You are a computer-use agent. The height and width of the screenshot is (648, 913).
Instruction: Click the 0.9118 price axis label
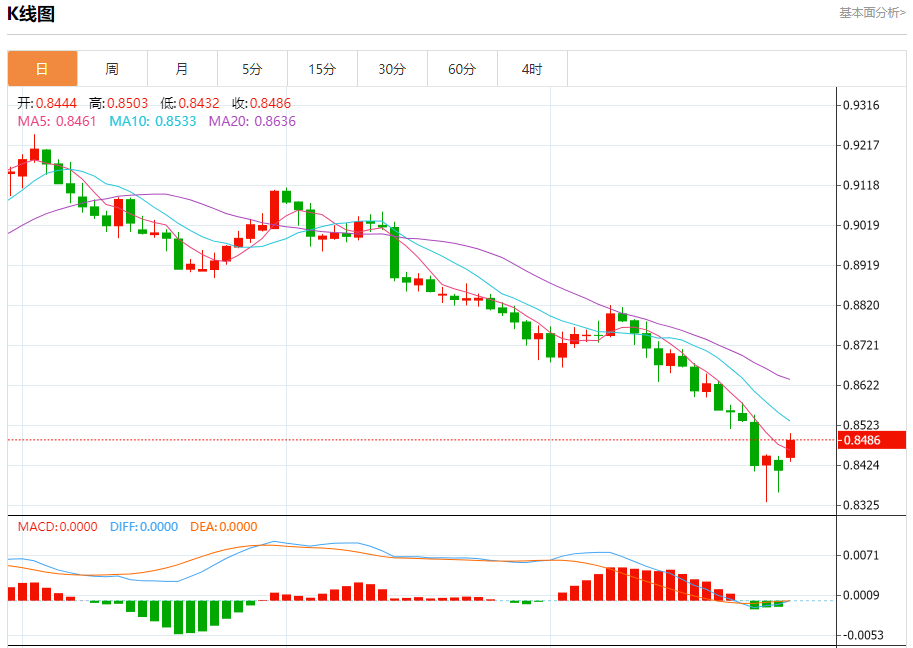coord(861,185)
